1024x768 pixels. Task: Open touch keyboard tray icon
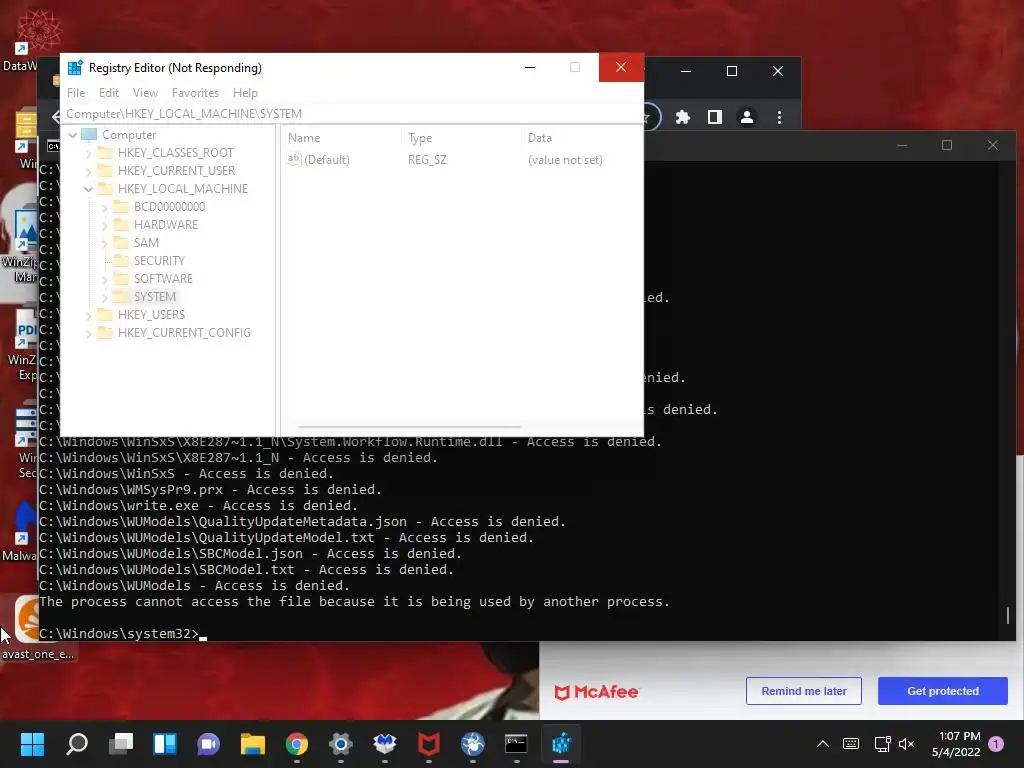[x=851, y=744]
